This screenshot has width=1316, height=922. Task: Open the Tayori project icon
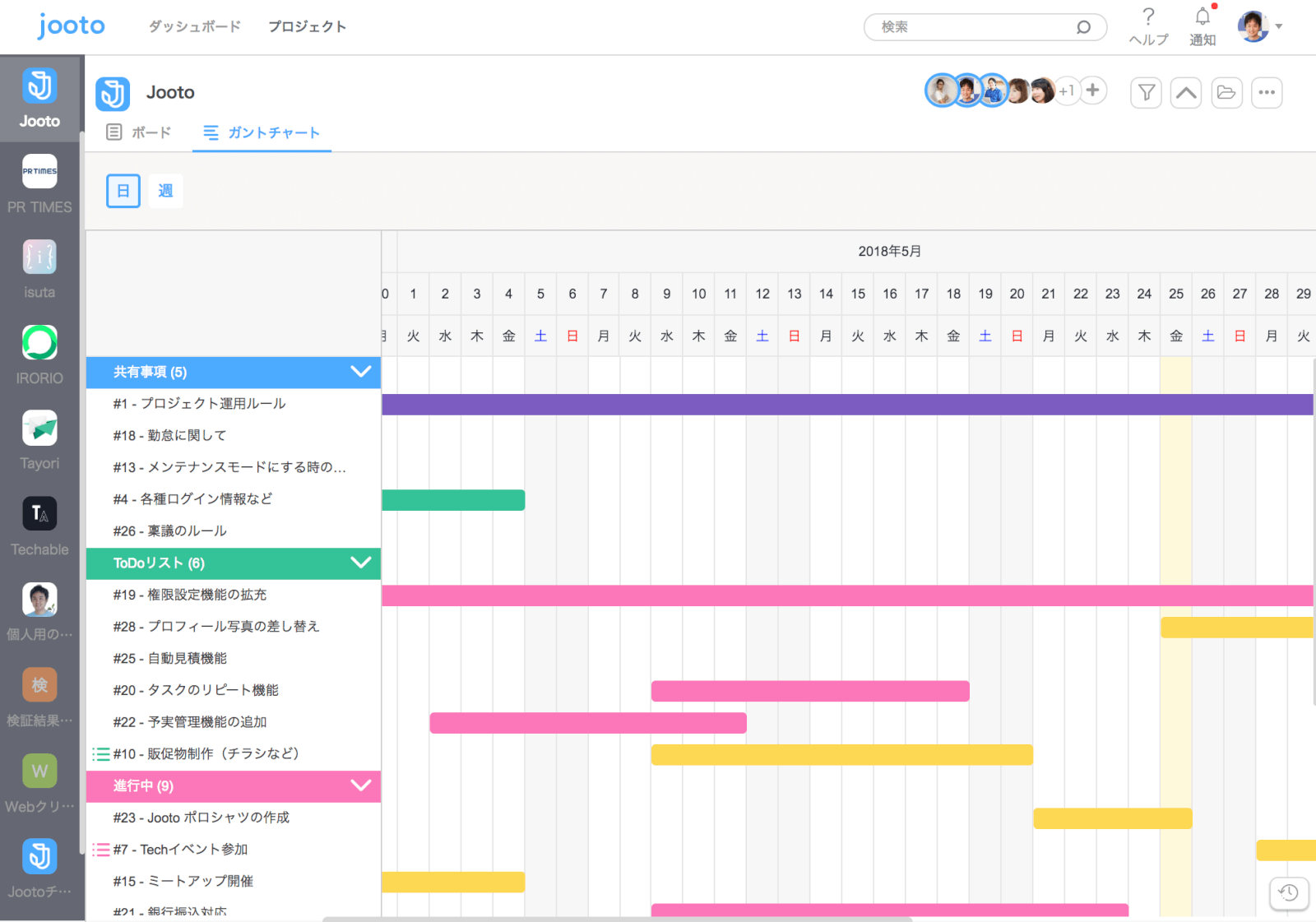pos(39,428)
